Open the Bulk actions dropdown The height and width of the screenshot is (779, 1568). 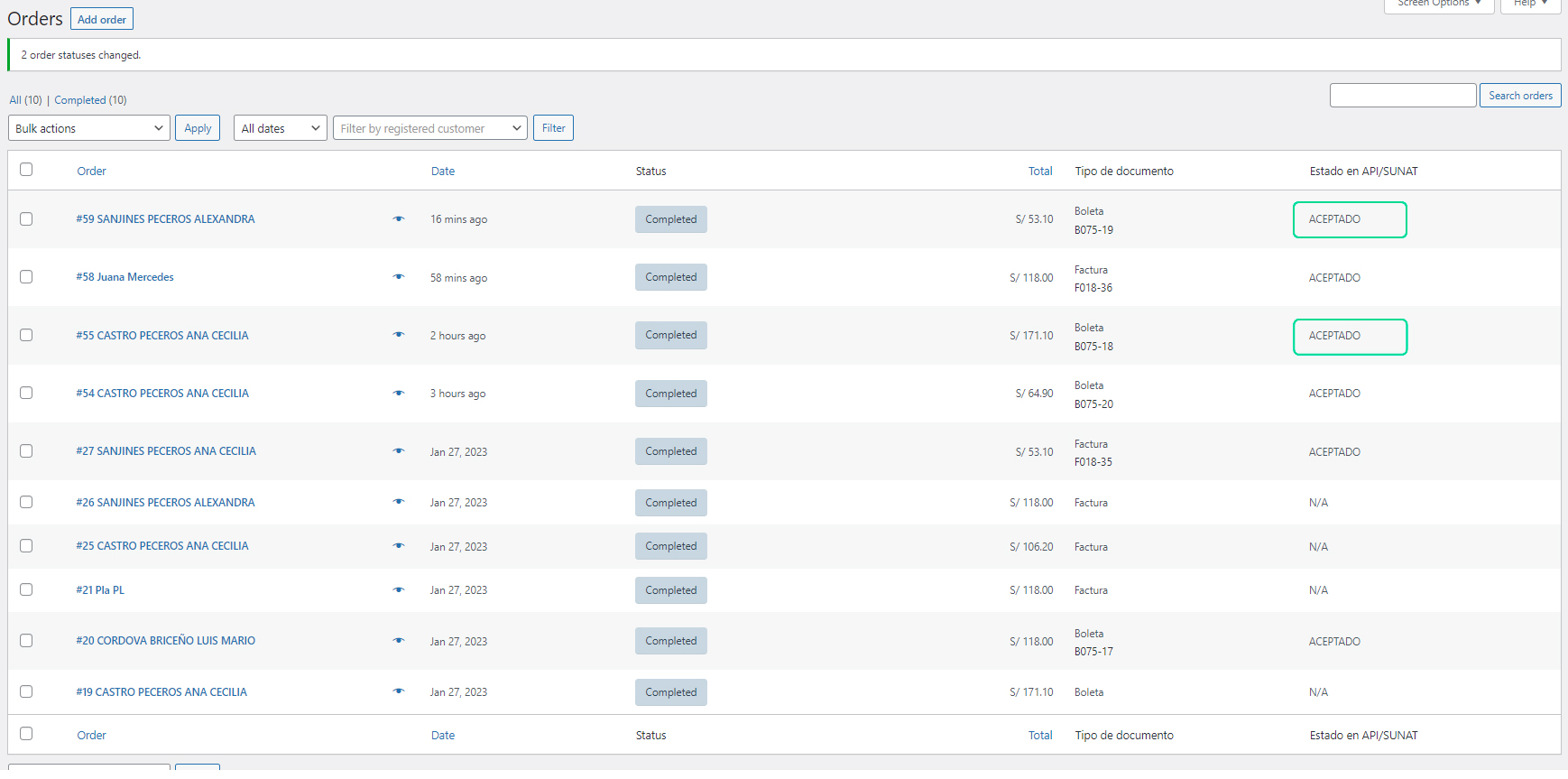[x=89, y=128]
